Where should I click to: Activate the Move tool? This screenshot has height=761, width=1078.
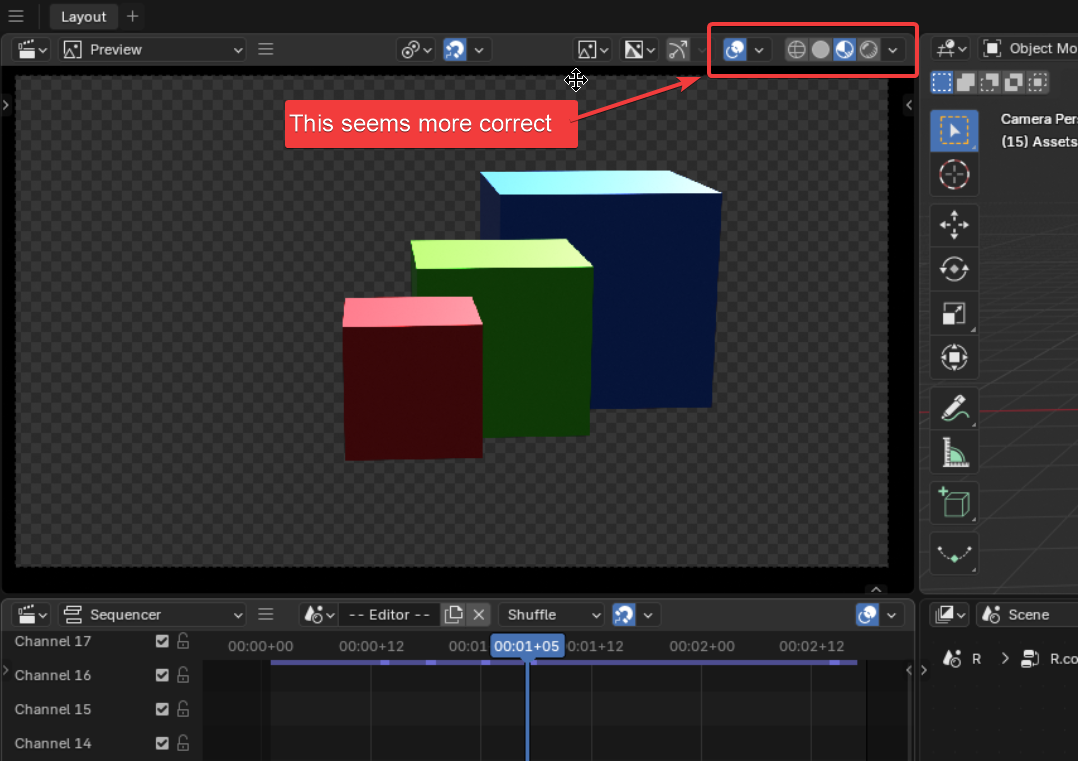(x=954, y=225)
